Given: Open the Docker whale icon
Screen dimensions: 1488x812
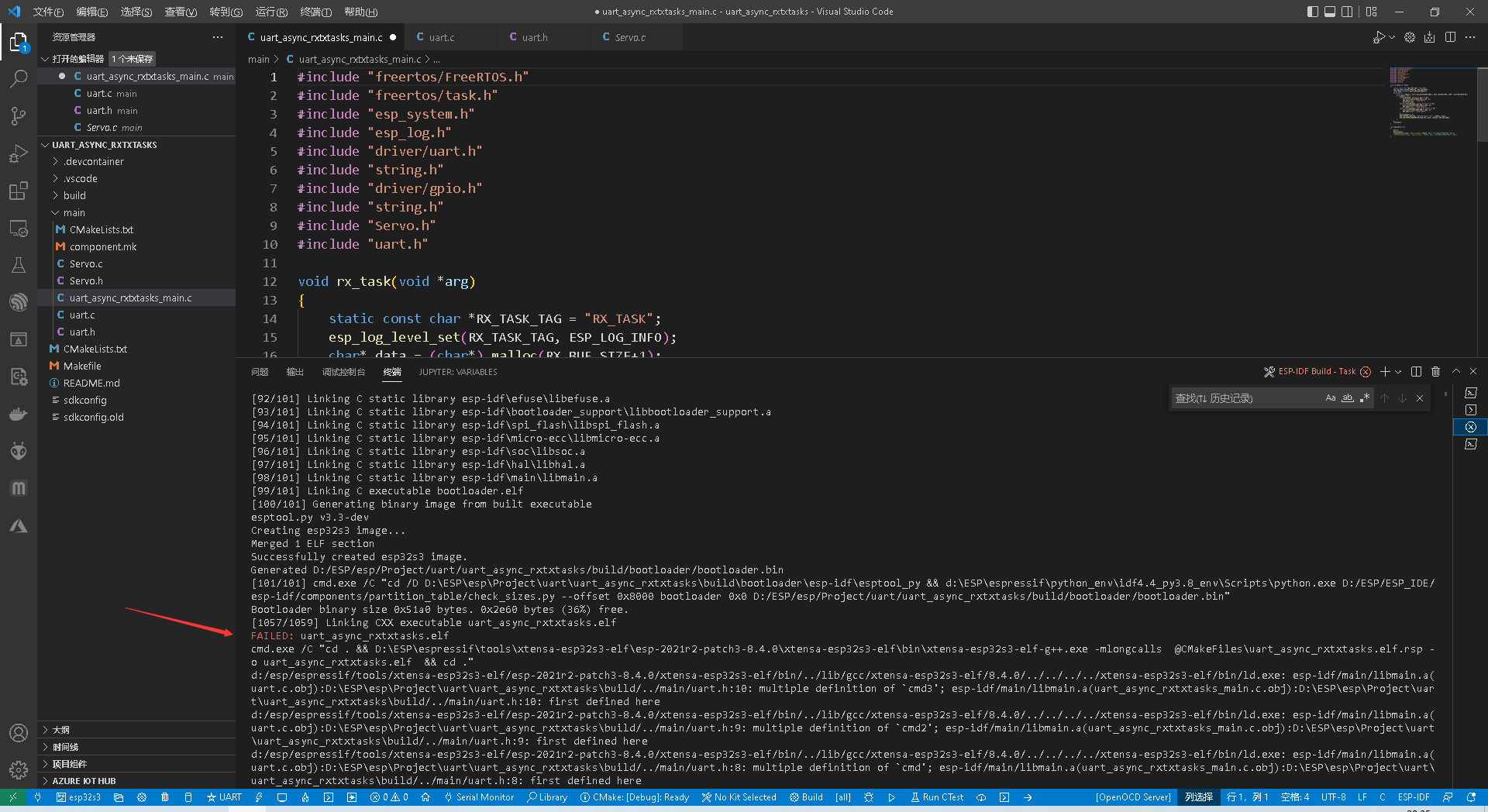Looking at the screenshot, I should [19, 414].
